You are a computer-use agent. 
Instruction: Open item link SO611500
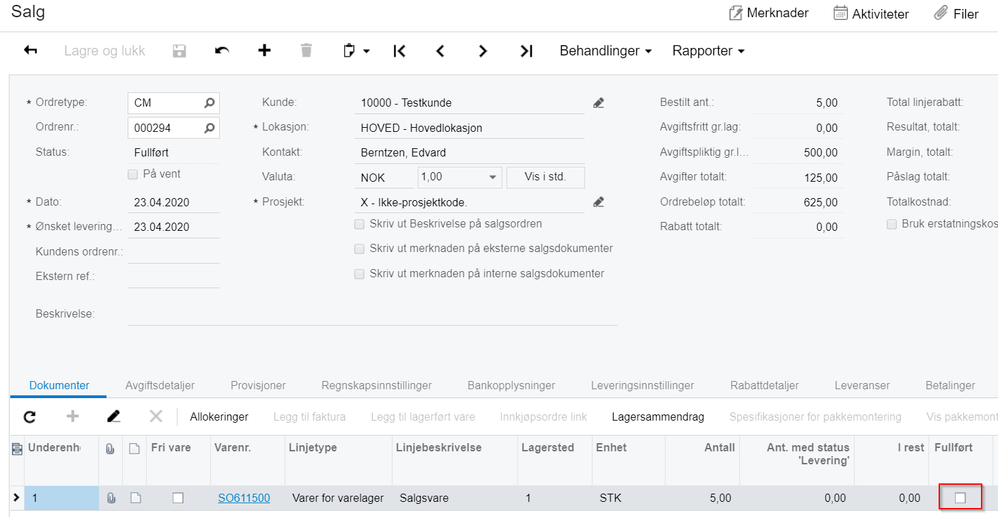point(244,497)
